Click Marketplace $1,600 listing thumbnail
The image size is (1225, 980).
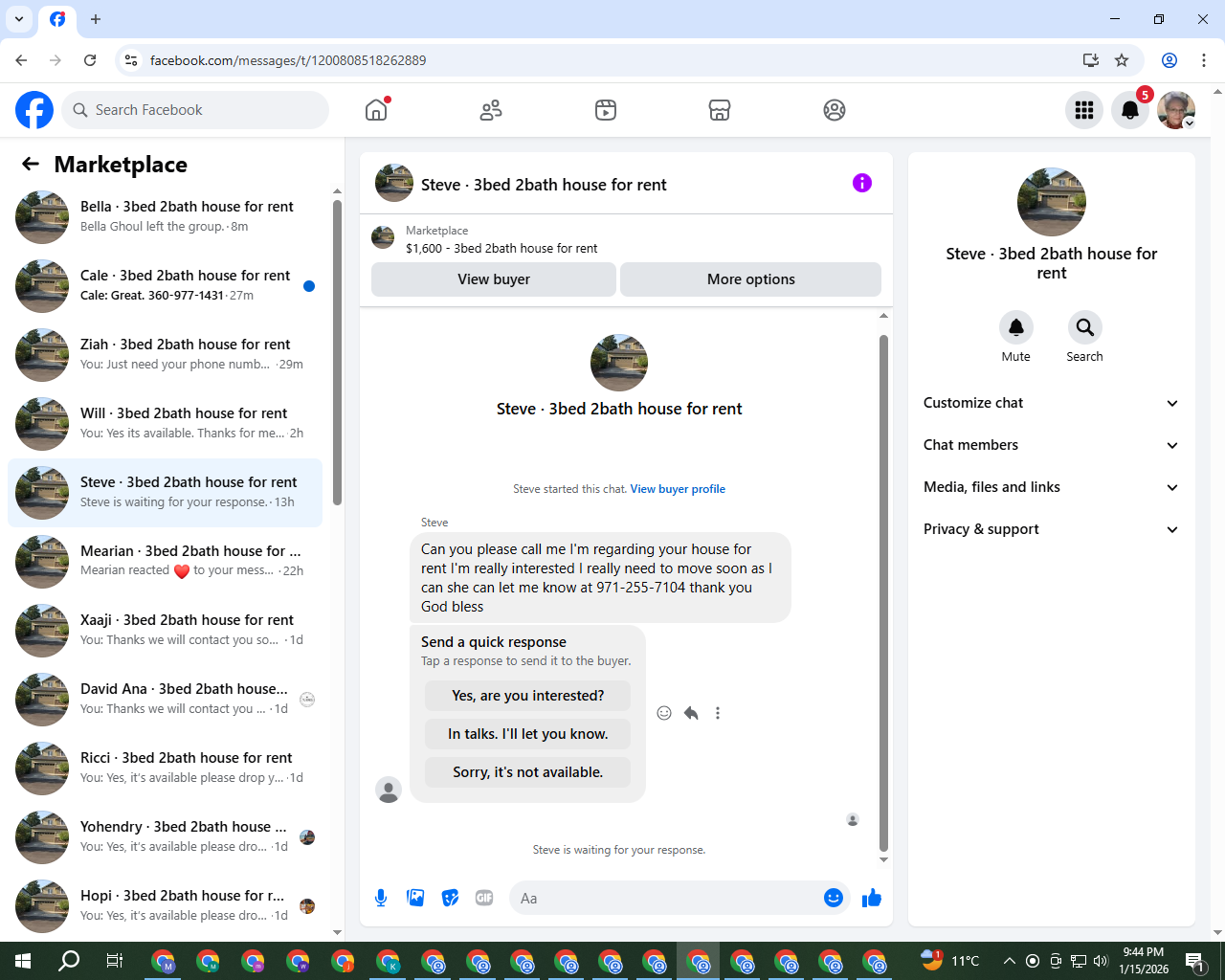383,237
